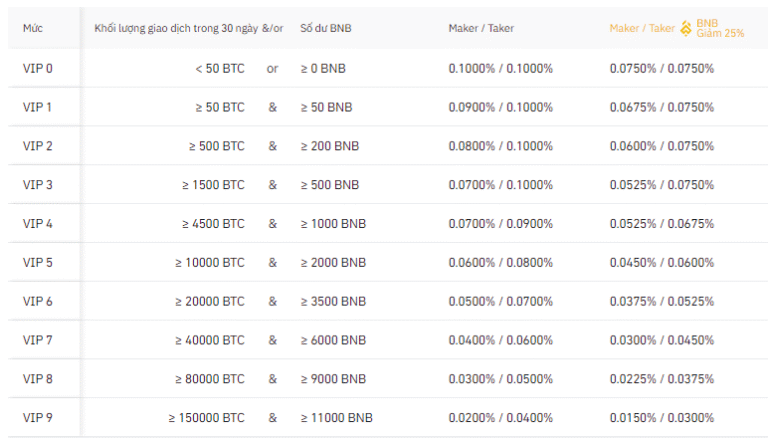The height and width of the screenshot is (438, 768).
Task: Select the VIP 1 level row label
Action: (38, 107)
